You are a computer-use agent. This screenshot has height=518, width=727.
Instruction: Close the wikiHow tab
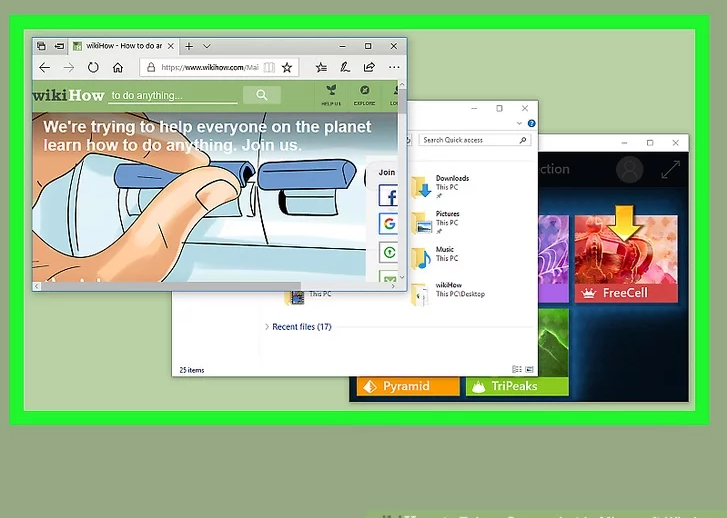(x=171, y=46)
